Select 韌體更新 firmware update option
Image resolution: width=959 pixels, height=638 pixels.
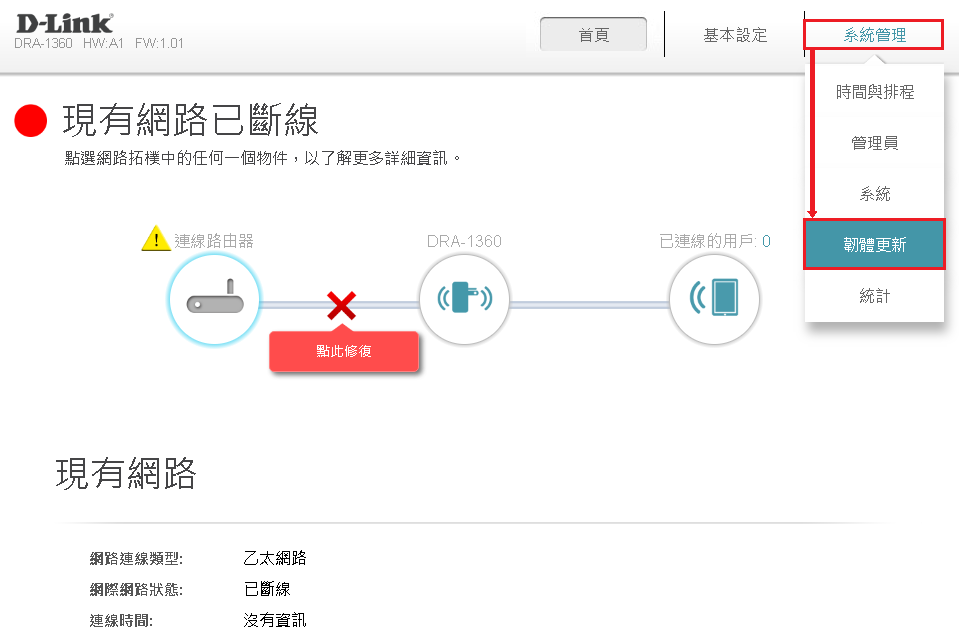tap(875, 245)
